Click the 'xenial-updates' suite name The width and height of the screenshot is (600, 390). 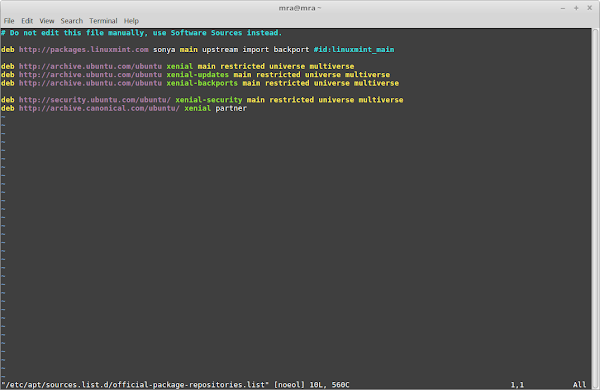tap(197, 75)
